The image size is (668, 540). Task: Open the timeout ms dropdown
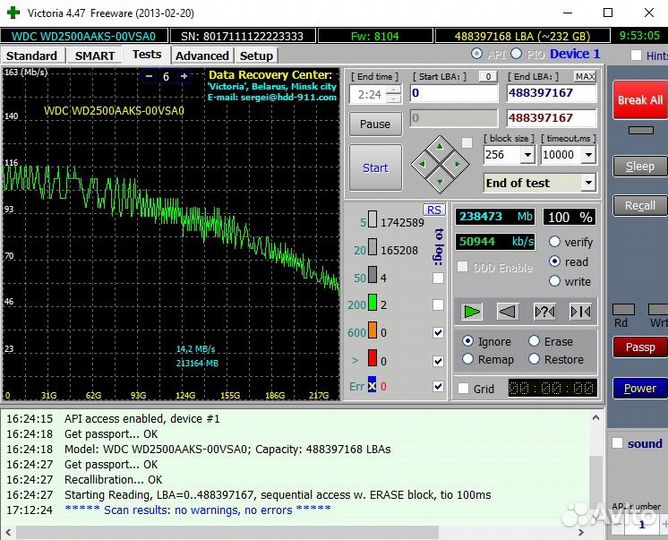coord(587,155)
